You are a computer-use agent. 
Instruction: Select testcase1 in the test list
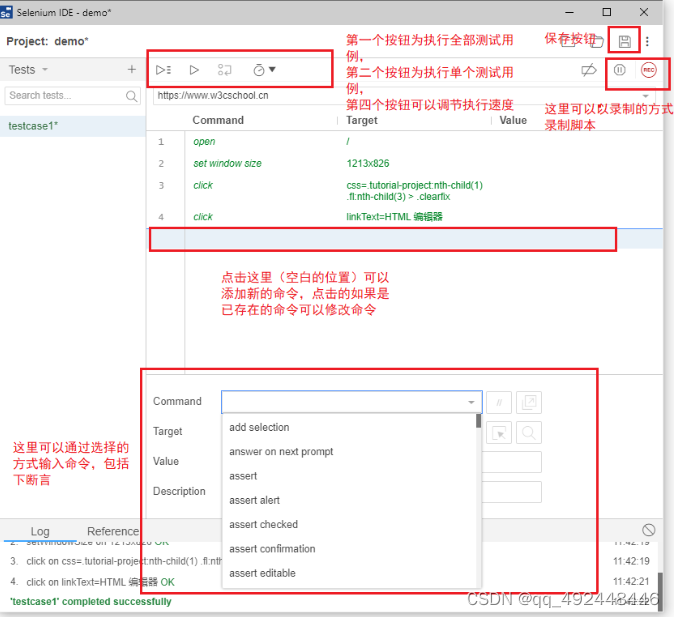(73, 126)
